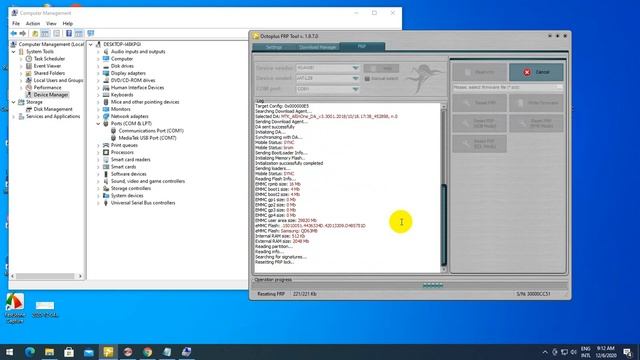The image size is (640, 360).
Task: Click the ENG INTL language indicator
Action: pos(586,352)
